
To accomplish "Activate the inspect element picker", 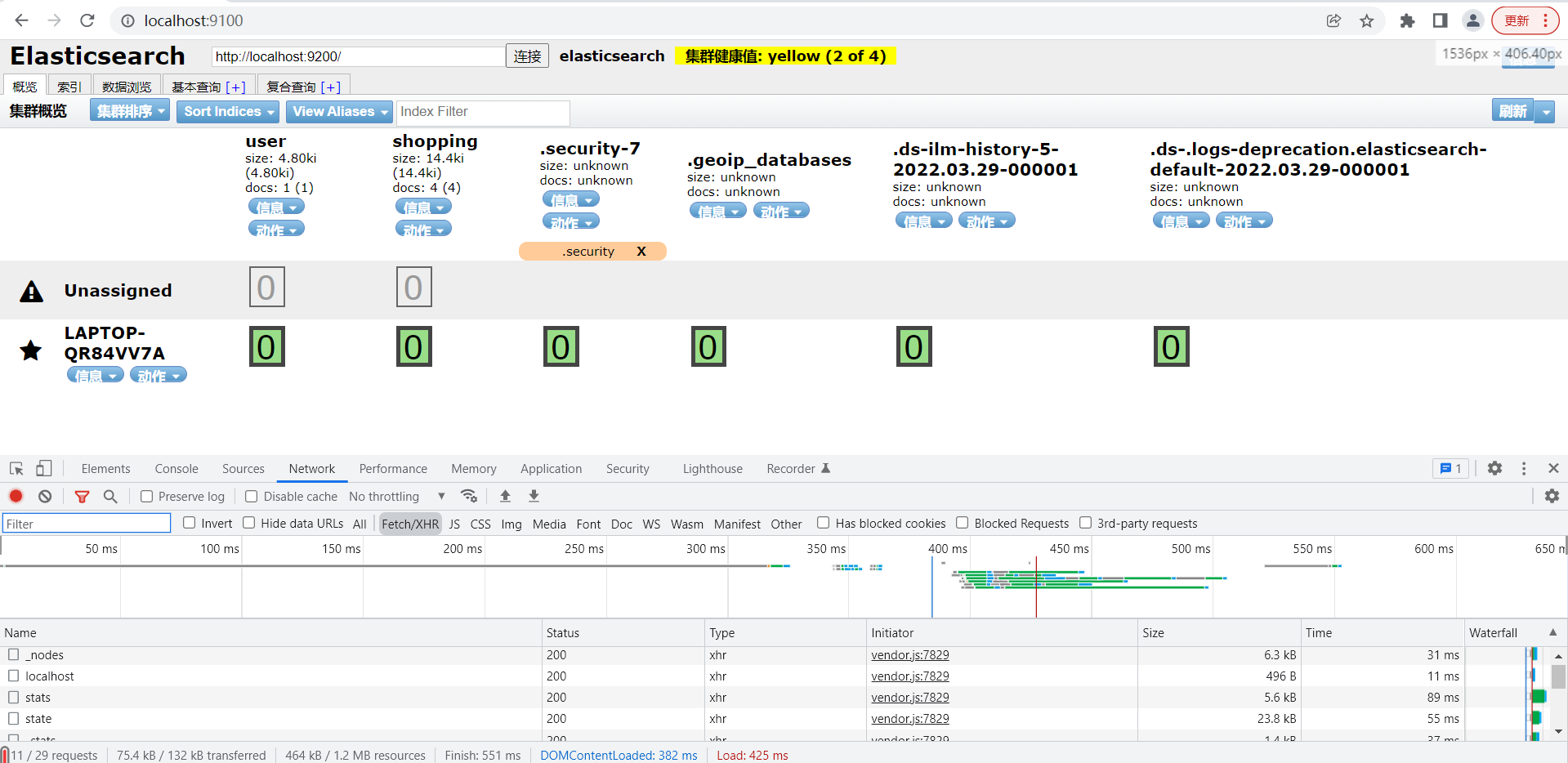I will click(x=16, y=468).
